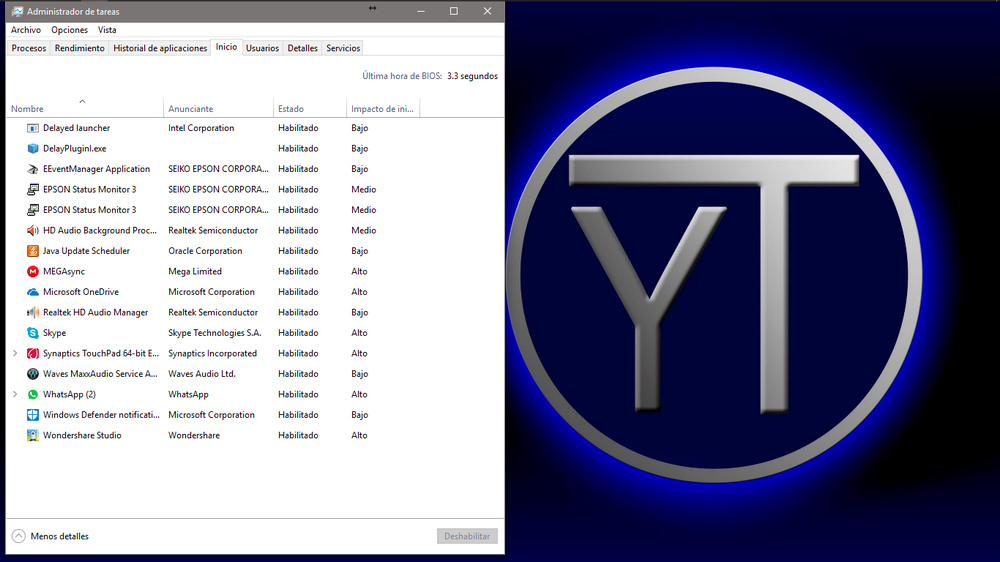Click the Delayed launcher icon
Screen dimensions: 1000x562
33,128
